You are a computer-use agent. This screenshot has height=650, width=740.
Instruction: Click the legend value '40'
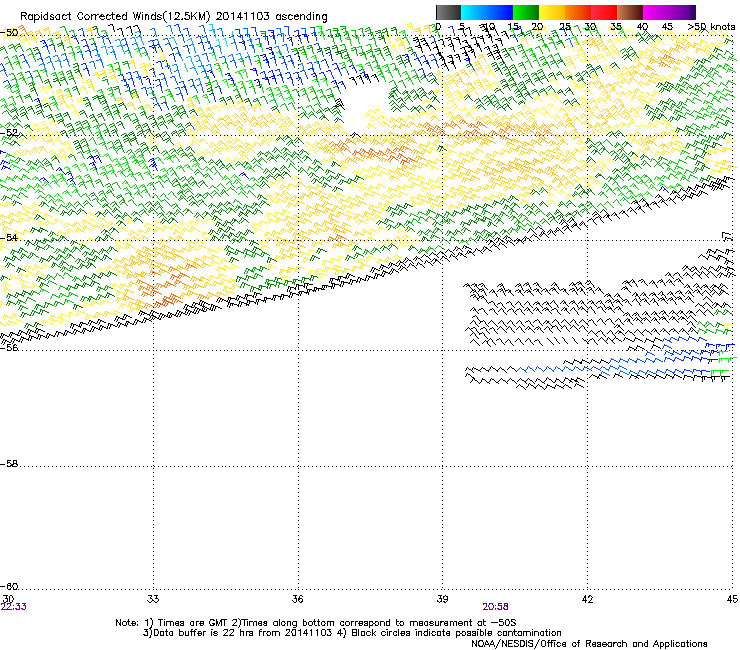pos(642,27)
